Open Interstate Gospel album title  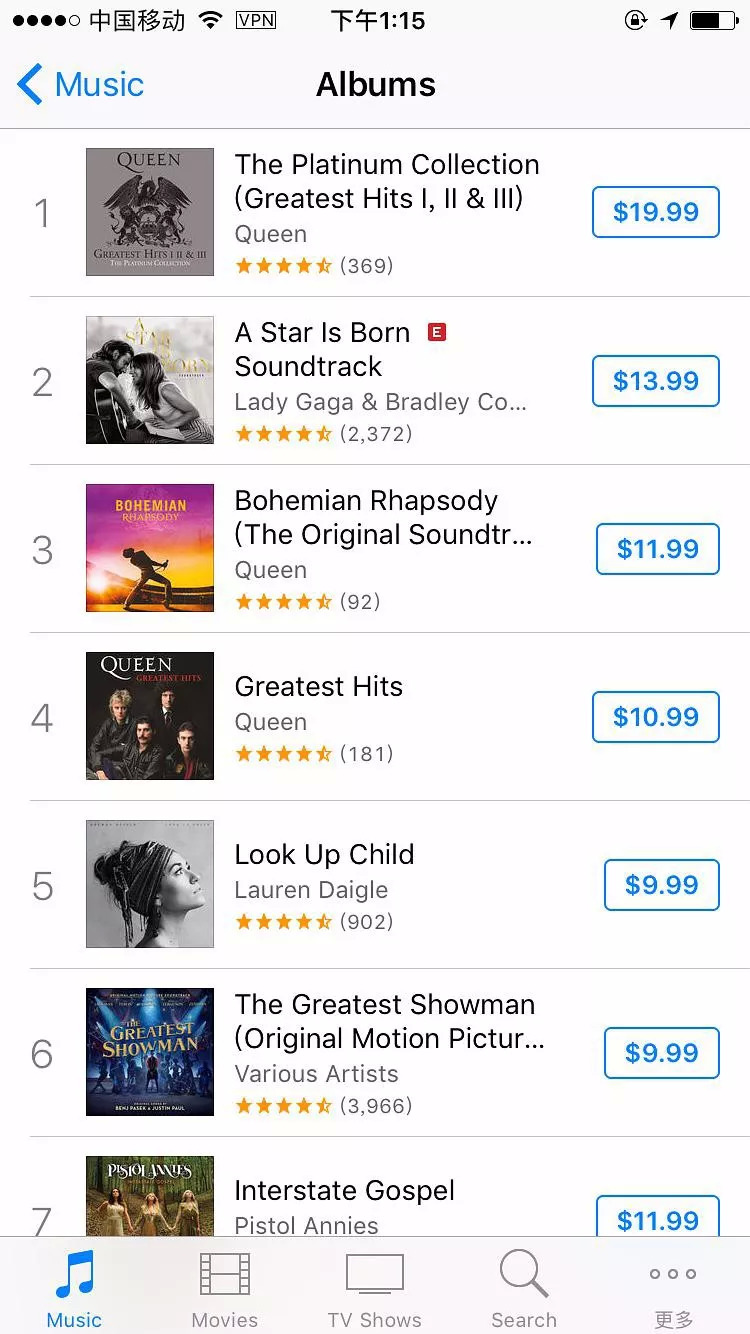pos(344,1190)
